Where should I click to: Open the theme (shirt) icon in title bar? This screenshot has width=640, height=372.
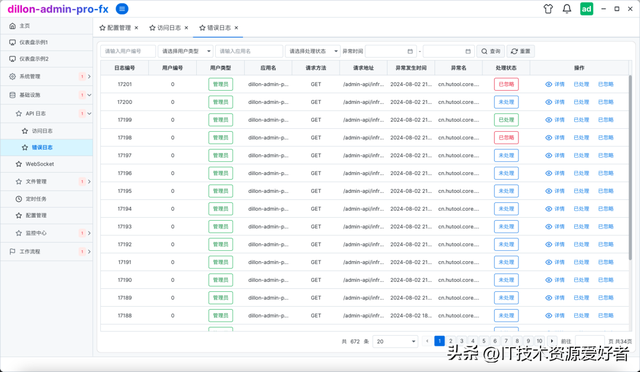click(x=548, y=9)
